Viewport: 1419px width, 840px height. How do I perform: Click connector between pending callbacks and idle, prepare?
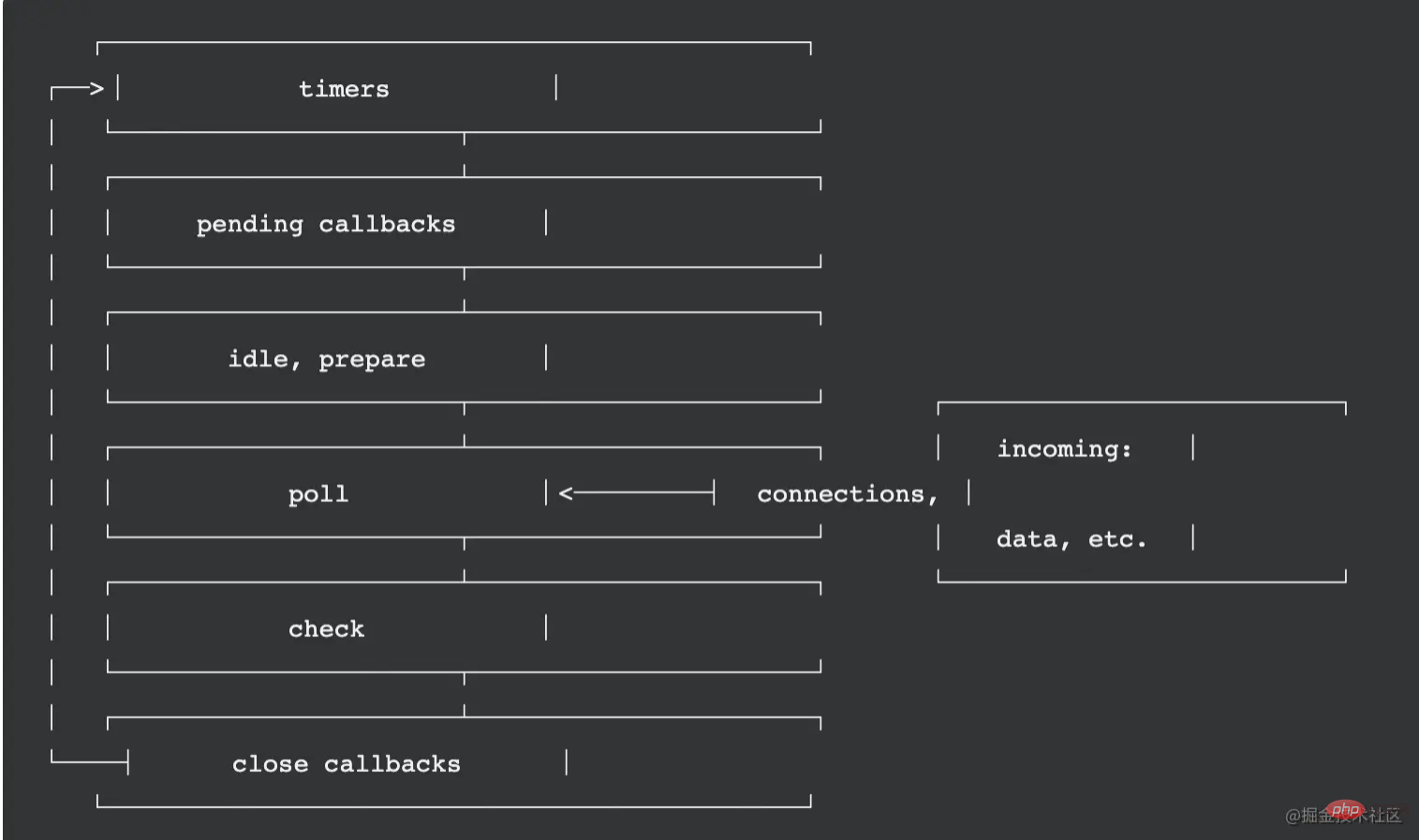coord(465,289)
